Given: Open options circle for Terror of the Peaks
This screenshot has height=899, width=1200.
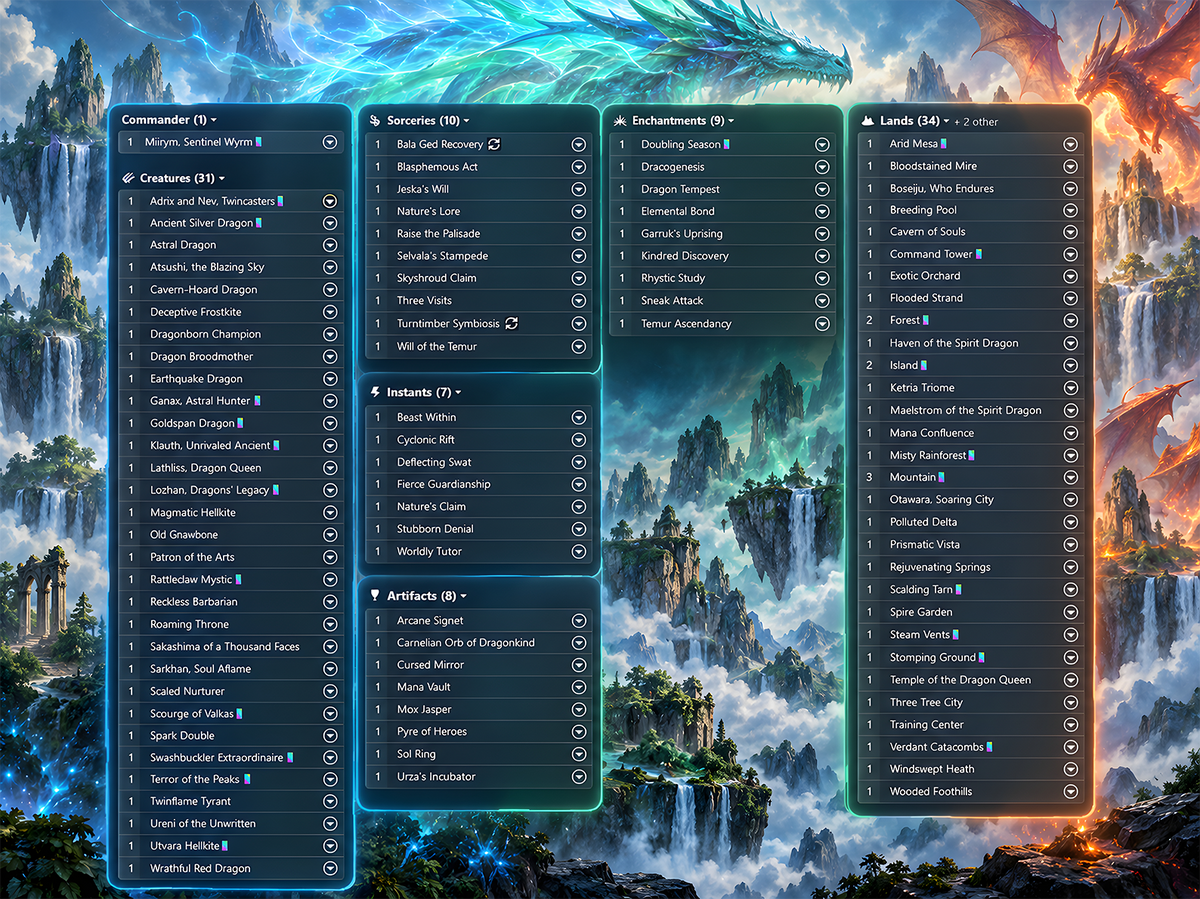Looking at the screenshot, I should [x=330, y=780].
